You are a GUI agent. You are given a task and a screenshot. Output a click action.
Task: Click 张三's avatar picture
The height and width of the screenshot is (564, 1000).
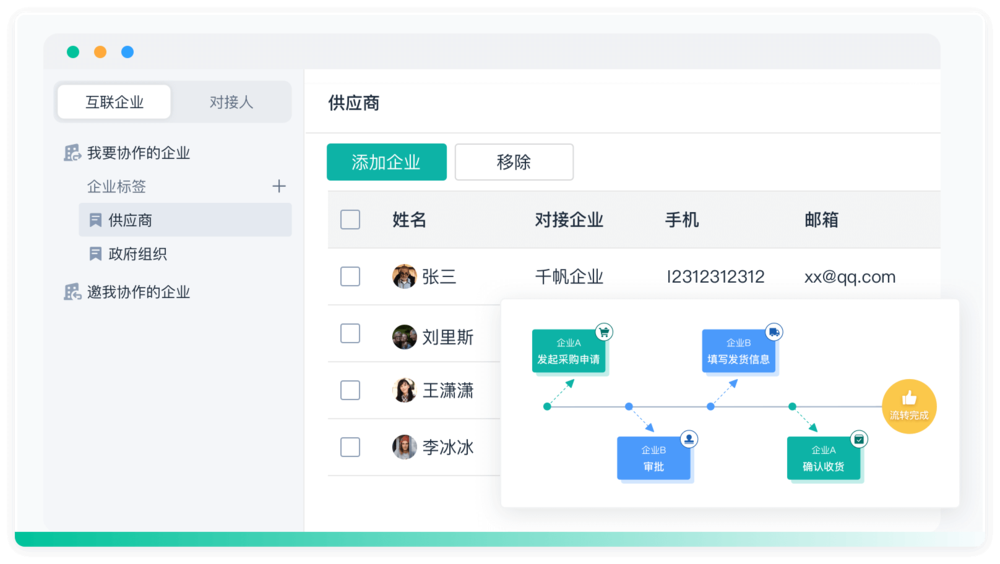coord(404,277)
